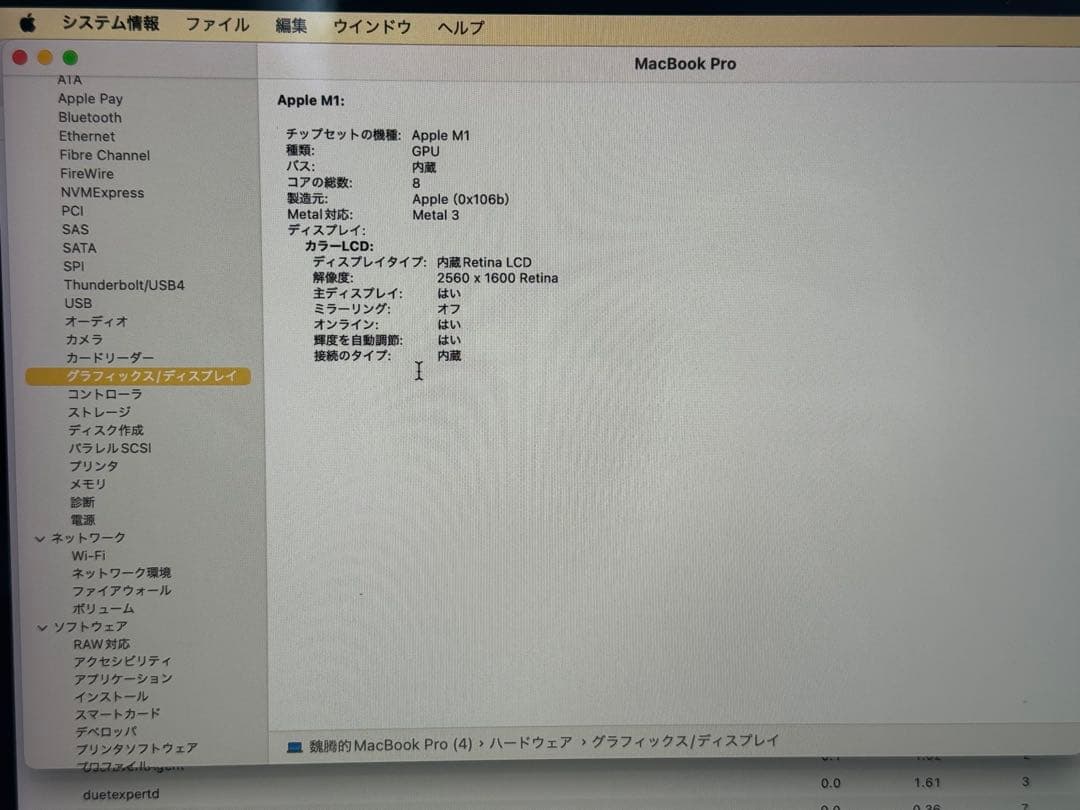Click the Metal 3 value
Viewport: 1080px width, 810px height.
pyautogui.click(x=435, y=215)
